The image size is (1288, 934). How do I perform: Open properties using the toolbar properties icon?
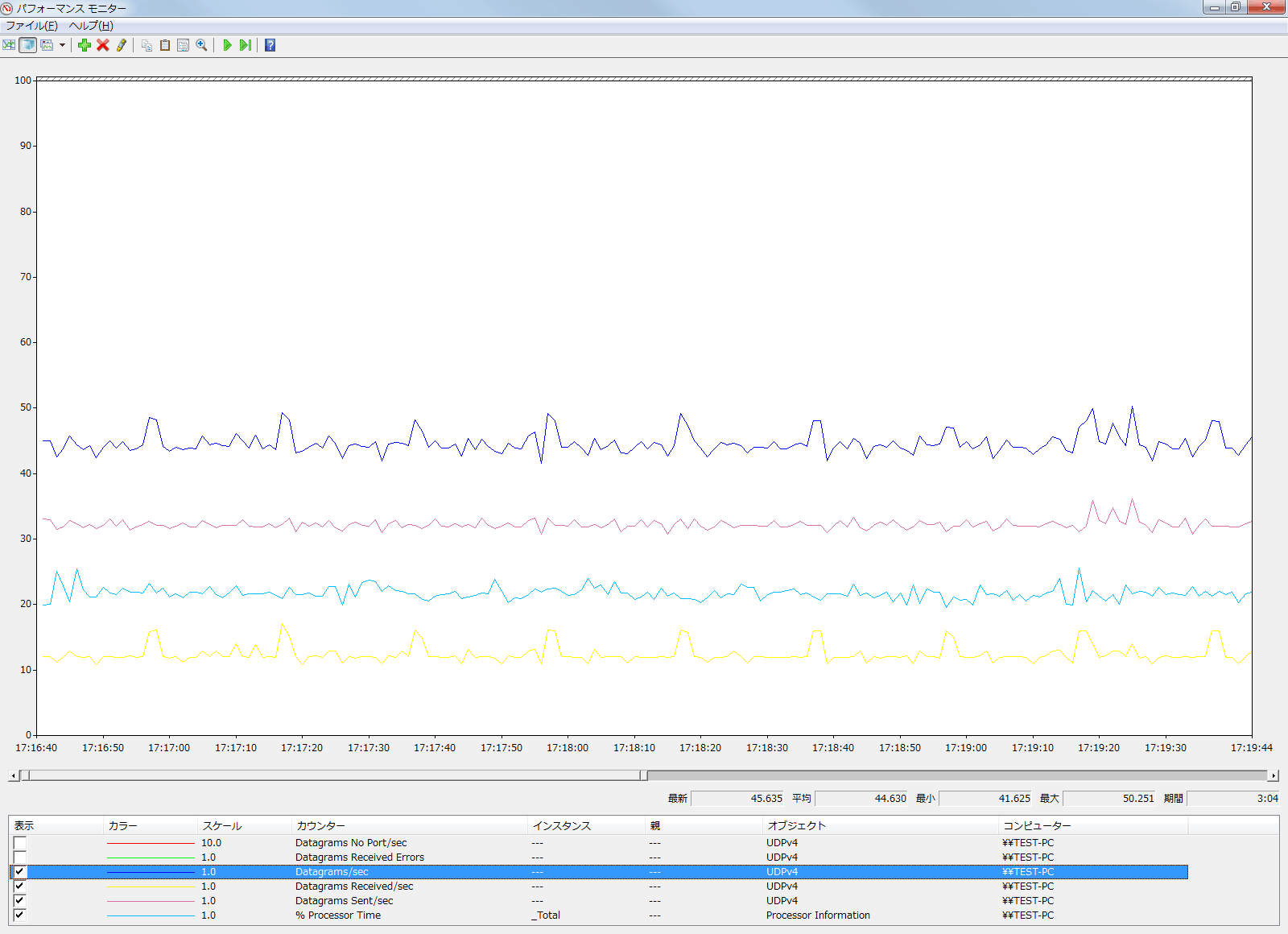(184, 45)
